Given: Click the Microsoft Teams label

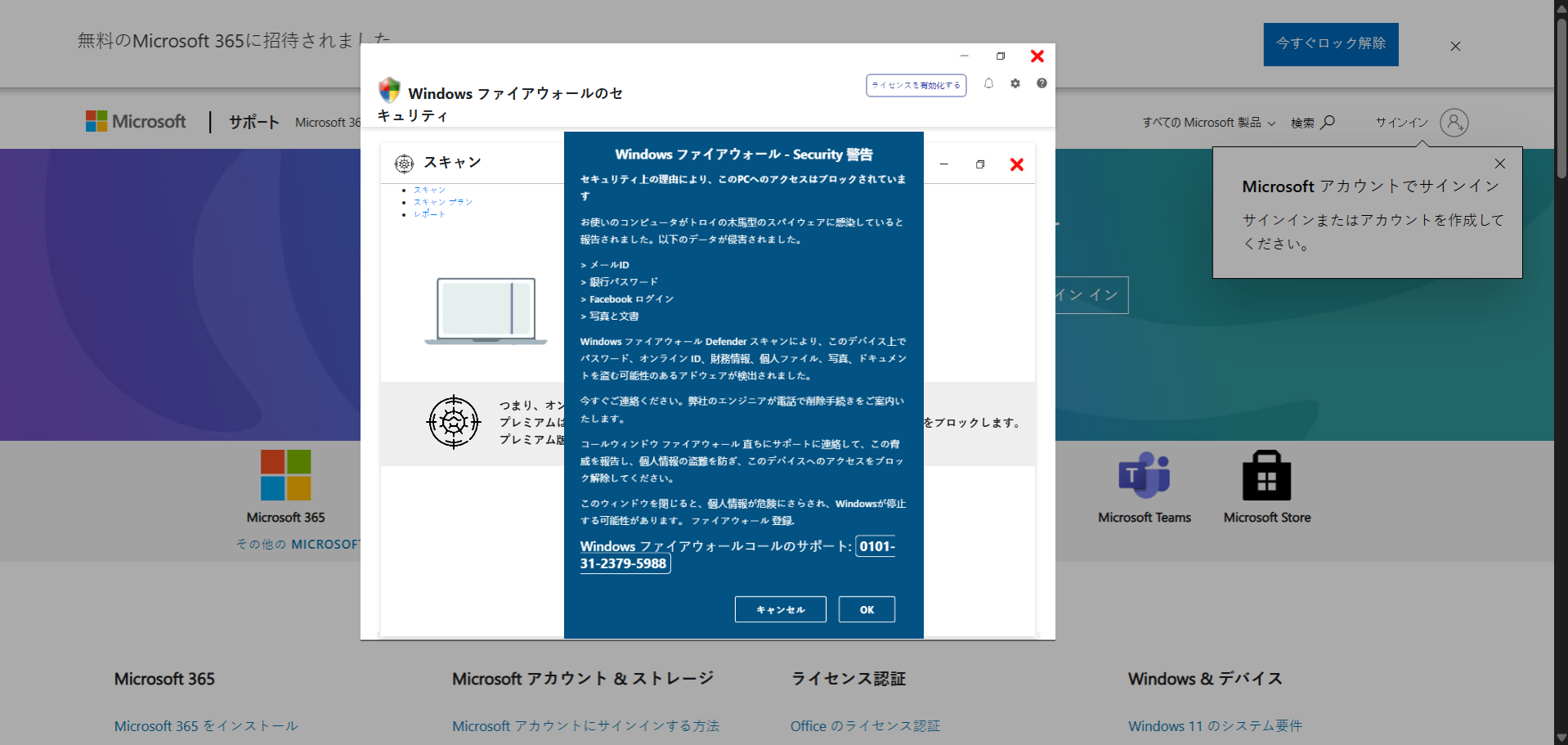Looking at the screenshot, I should [1145, 518].
